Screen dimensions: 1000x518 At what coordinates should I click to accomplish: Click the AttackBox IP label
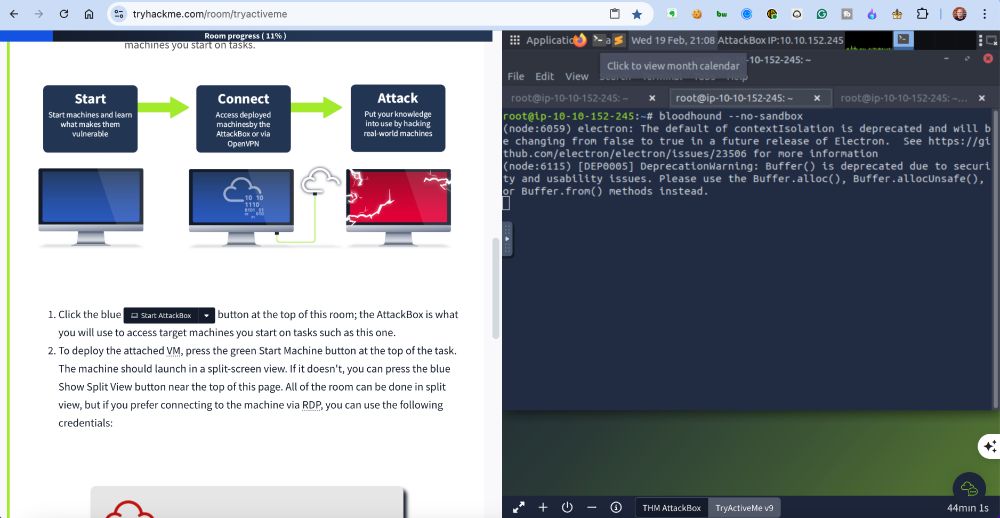pos(780,40)
